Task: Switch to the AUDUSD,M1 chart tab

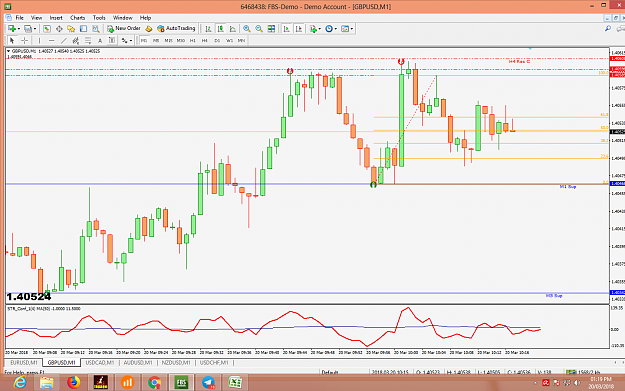Action: [x=138, y=363]
